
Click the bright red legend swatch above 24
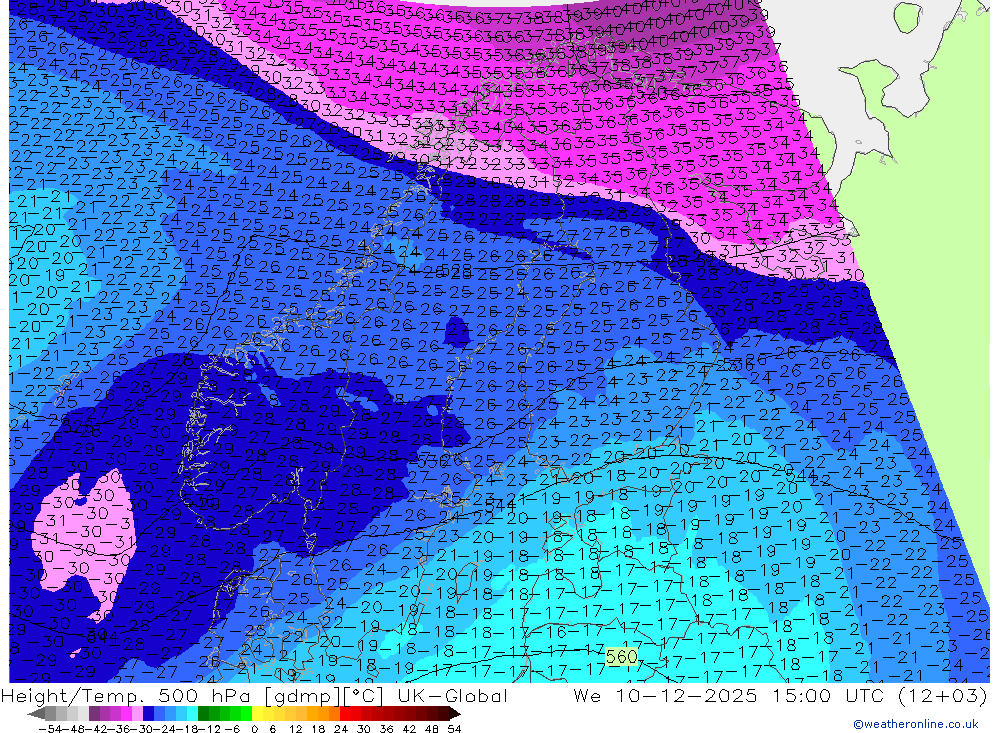(x=345, y=714)
